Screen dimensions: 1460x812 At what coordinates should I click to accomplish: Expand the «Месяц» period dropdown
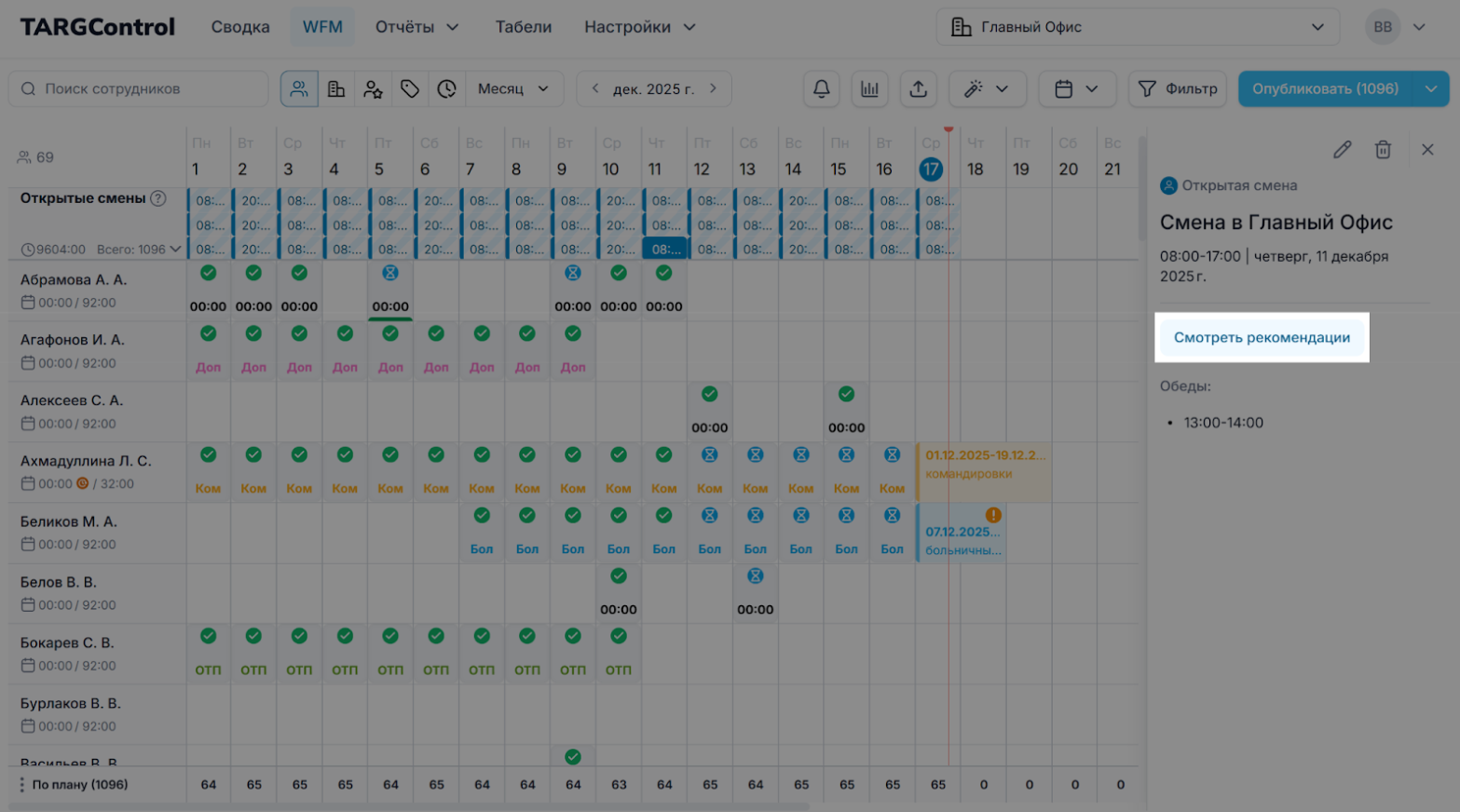(x=513, y=88)
